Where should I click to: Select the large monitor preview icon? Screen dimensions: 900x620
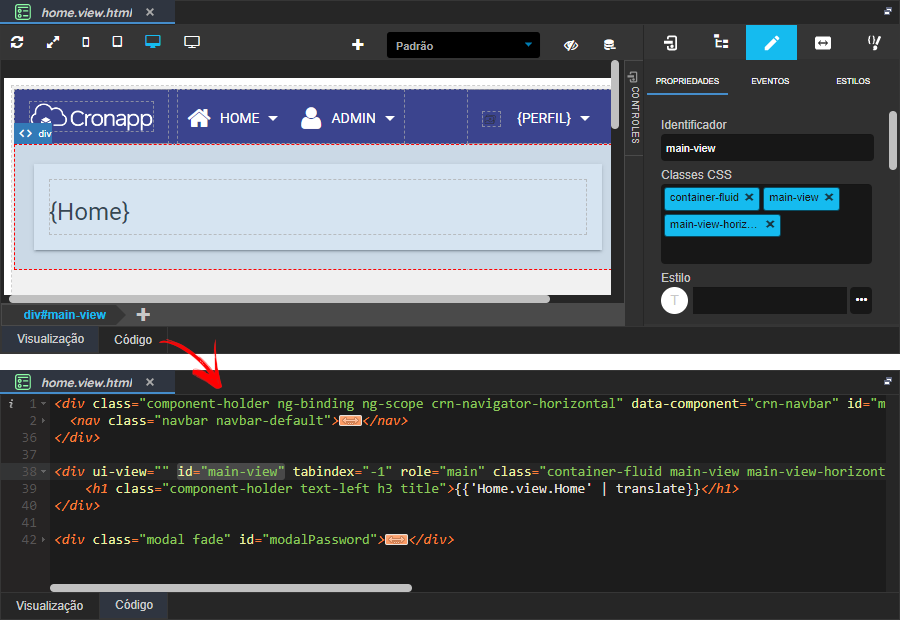point(192,42)
